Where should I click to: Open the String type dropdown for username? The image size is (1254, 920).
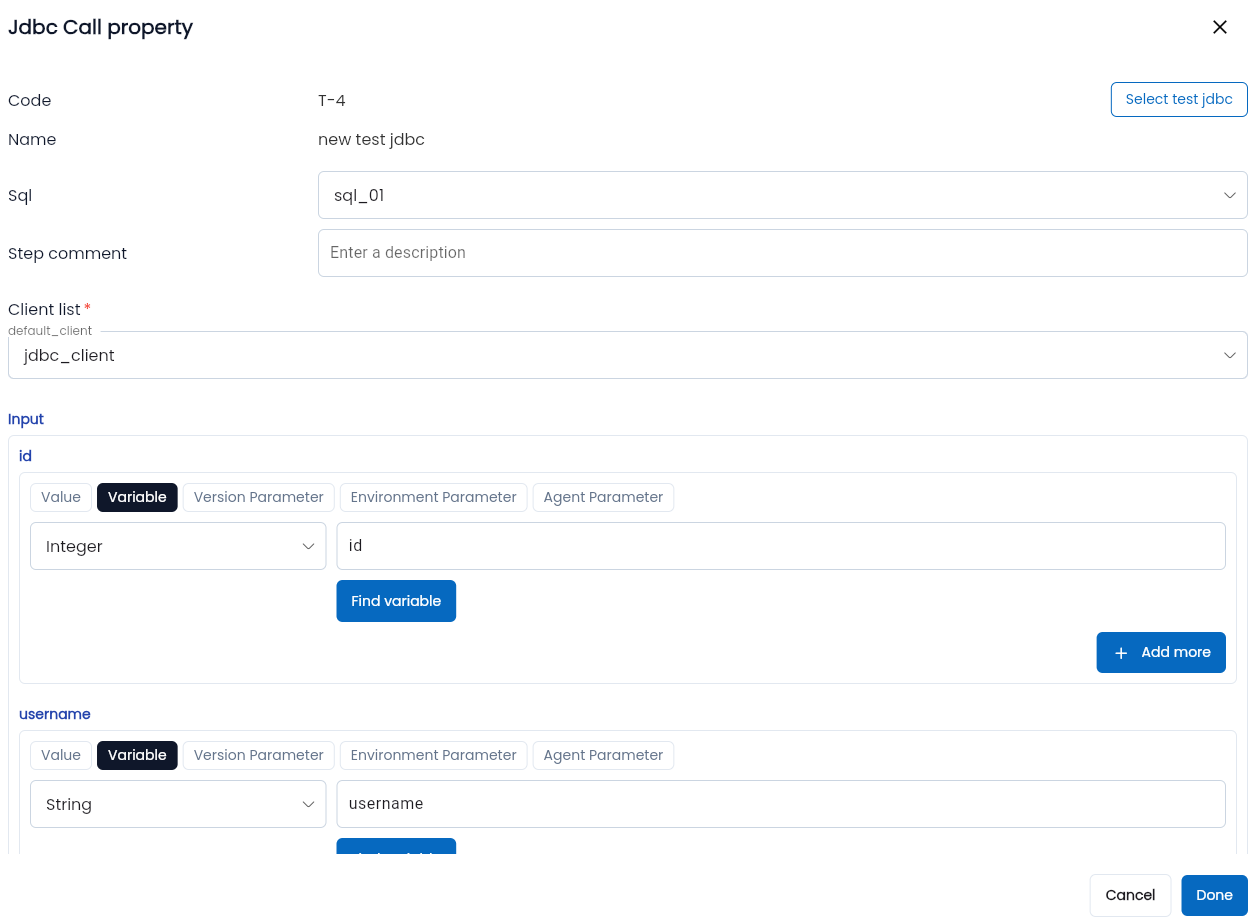pos(178,804)
